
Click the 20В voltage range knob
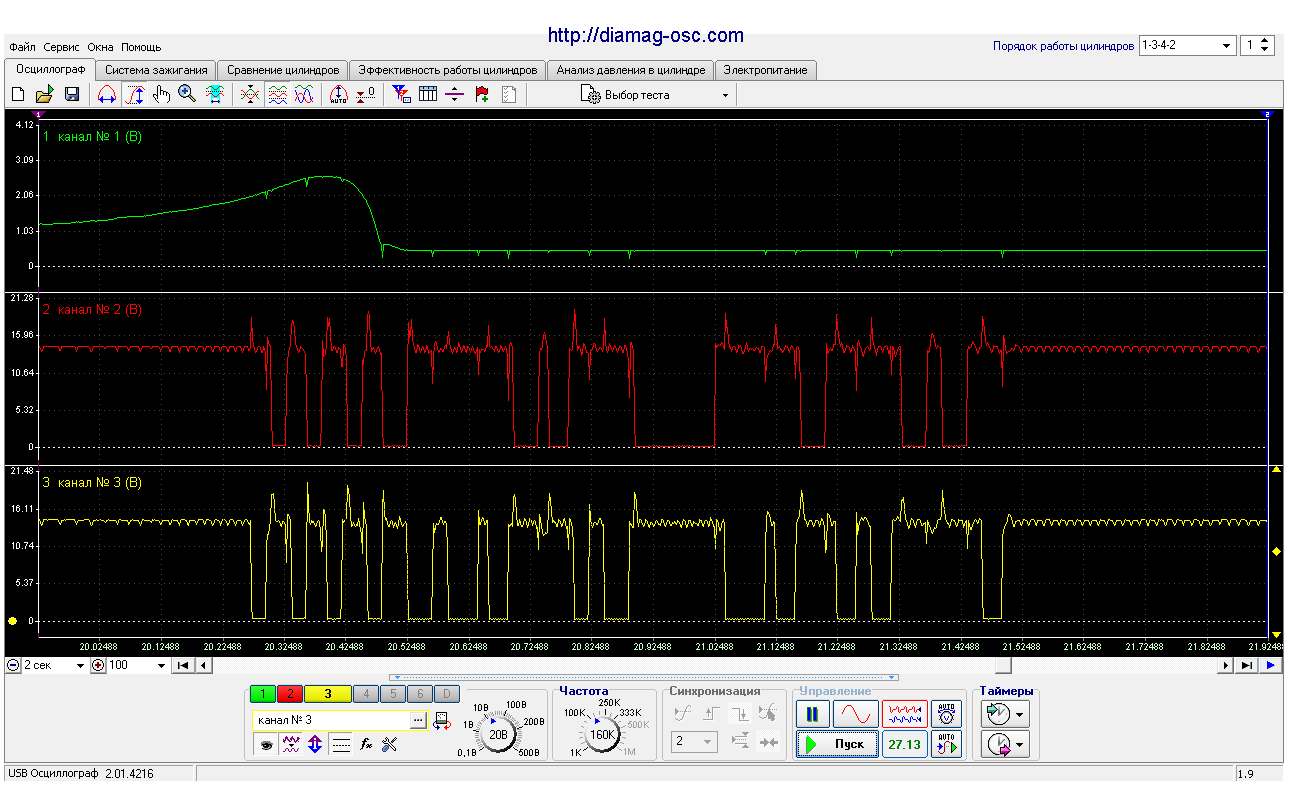point(499,735)
